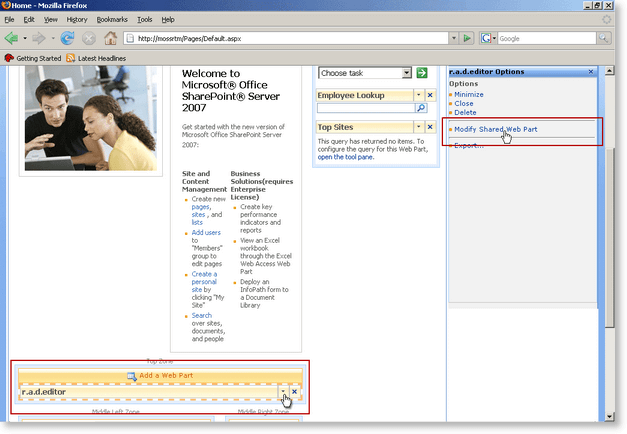The image size is (627, 434).
Task: Click the Add a Web Part icon
Action: (132, 376)
